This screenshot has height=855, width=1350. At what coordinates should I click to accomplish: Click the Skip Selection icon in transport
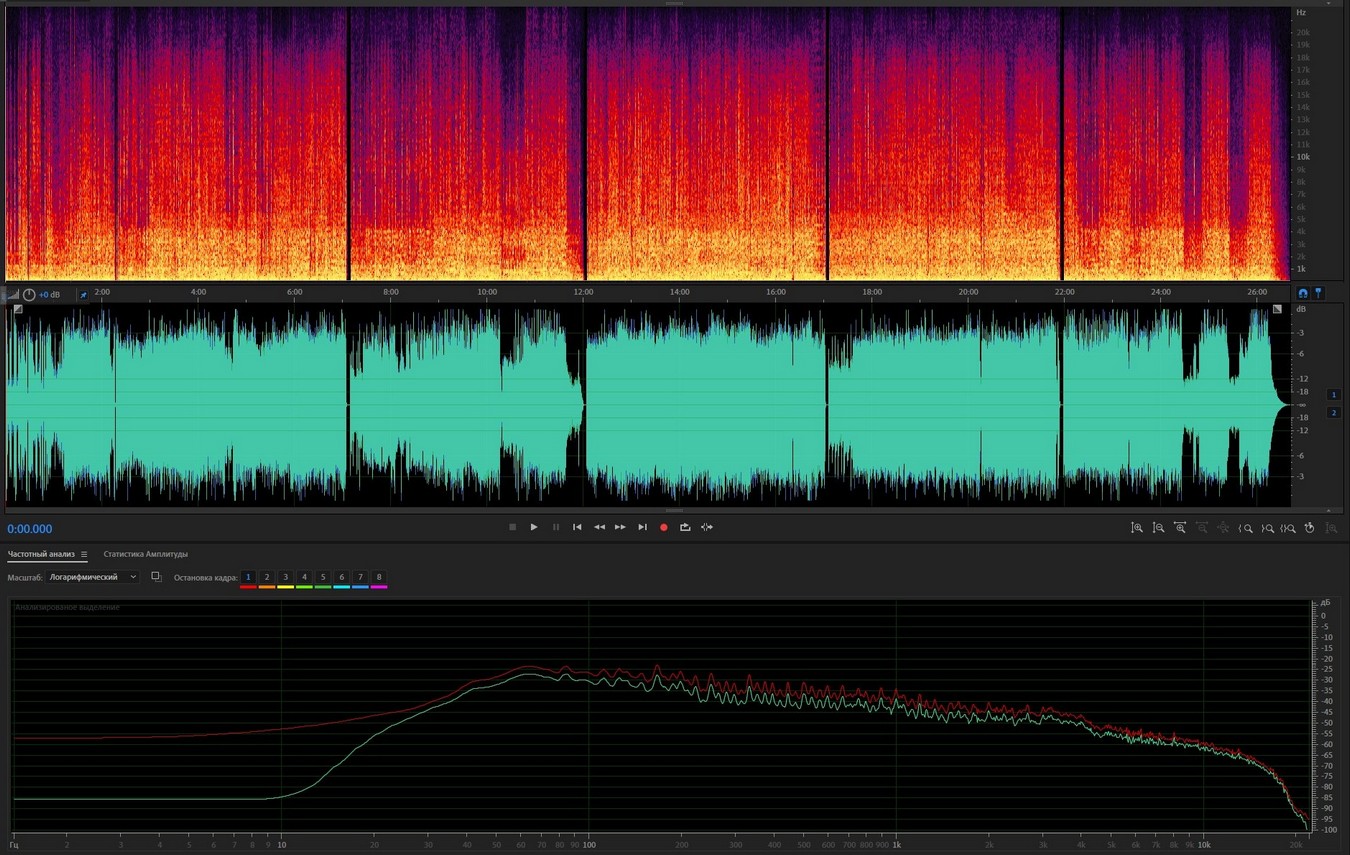point(707,527)
